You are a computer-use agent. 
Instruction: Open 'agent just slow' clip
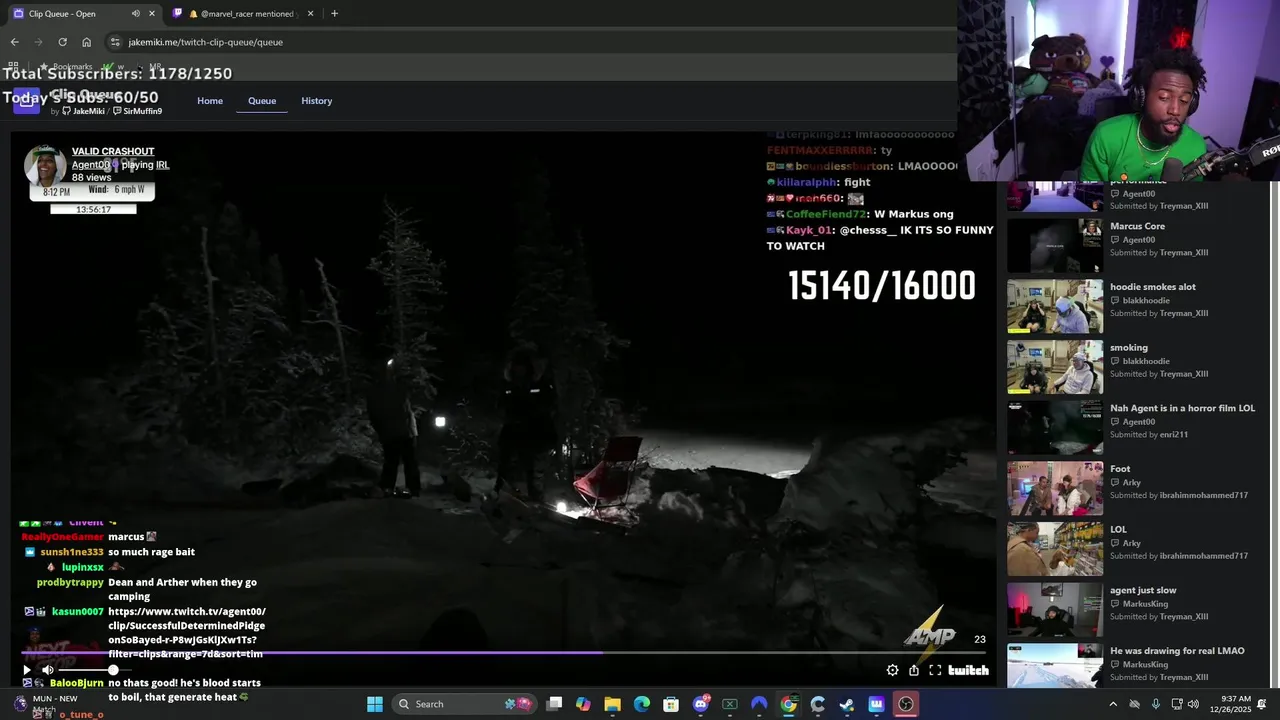(x=1143, y=590)
